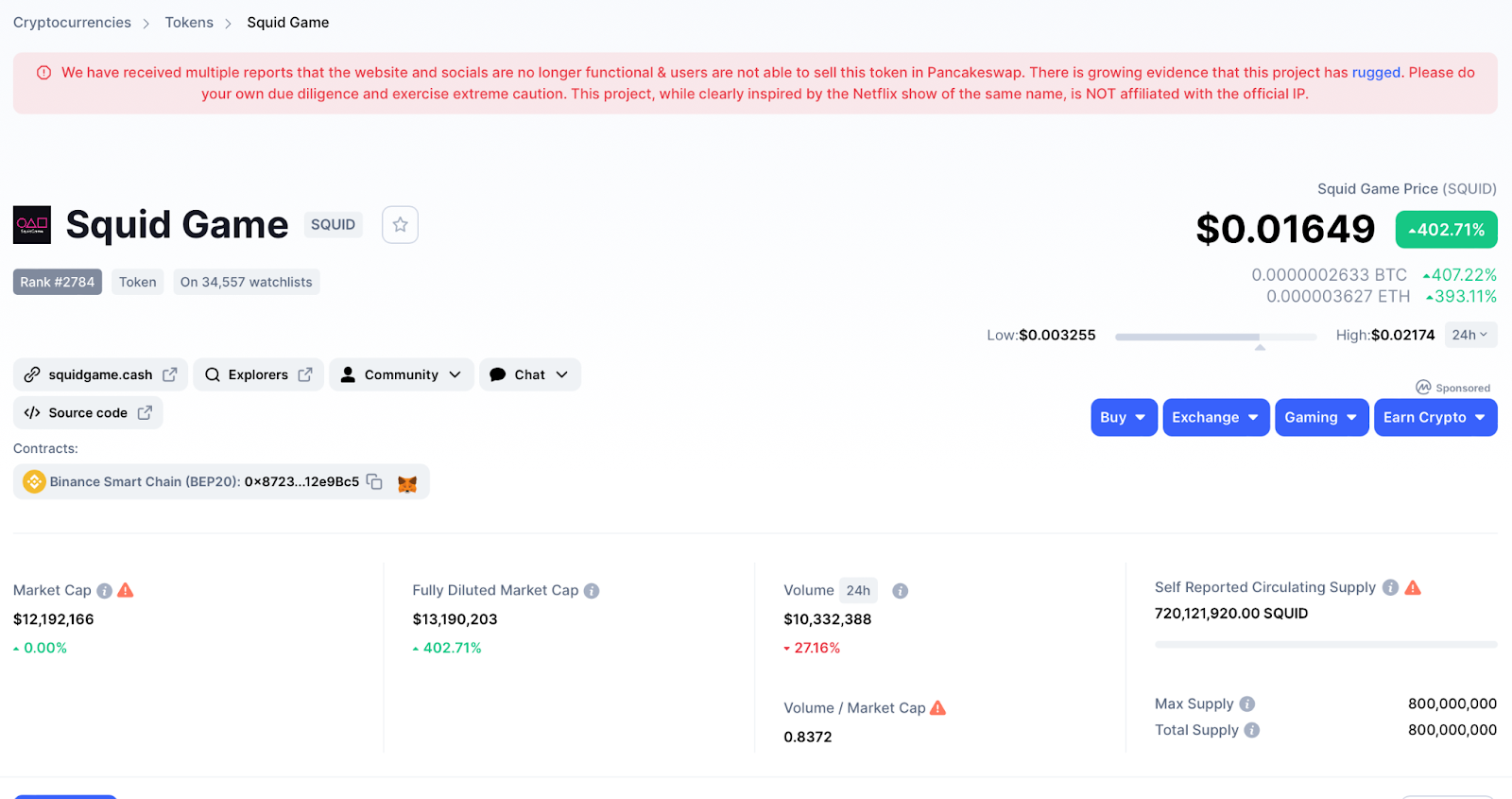Click external link icon beside Explorers
The height and width of the screenshot is (799, 1512).
coord(305,374)
